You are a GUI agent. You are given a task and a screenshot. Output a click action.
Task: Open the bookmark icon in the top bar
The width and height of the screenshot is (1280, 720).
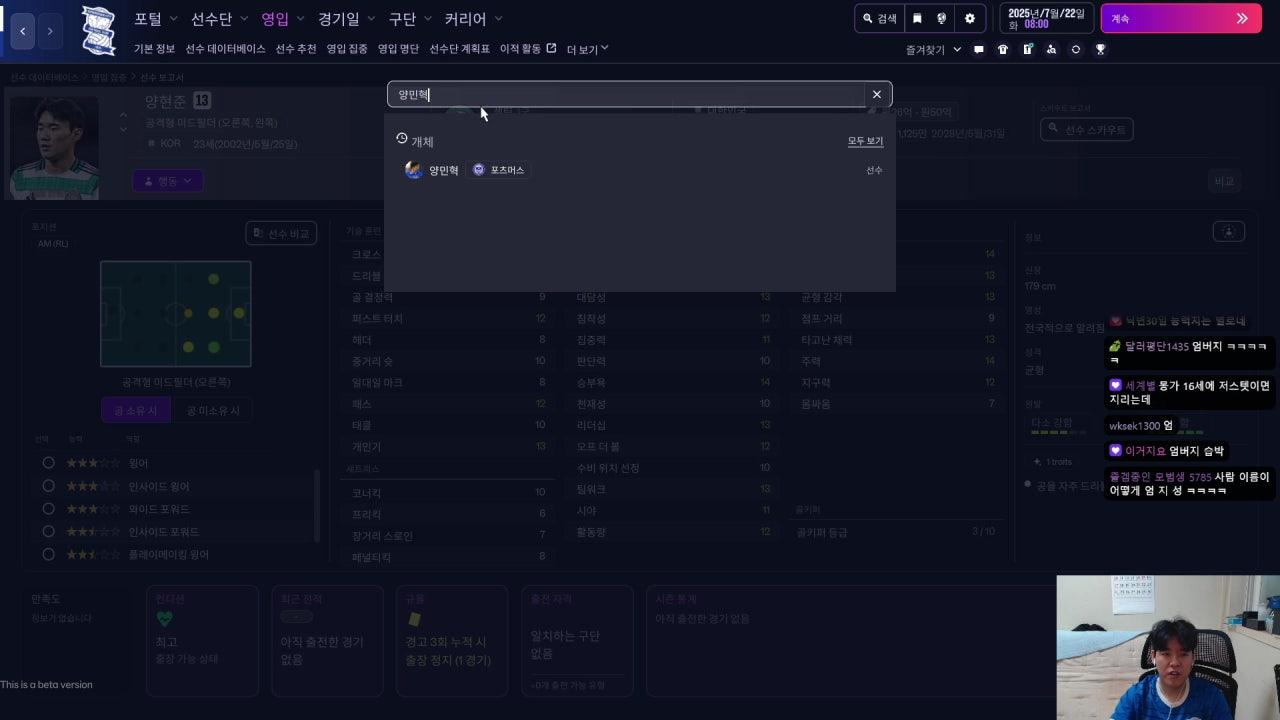click(917, 18)
